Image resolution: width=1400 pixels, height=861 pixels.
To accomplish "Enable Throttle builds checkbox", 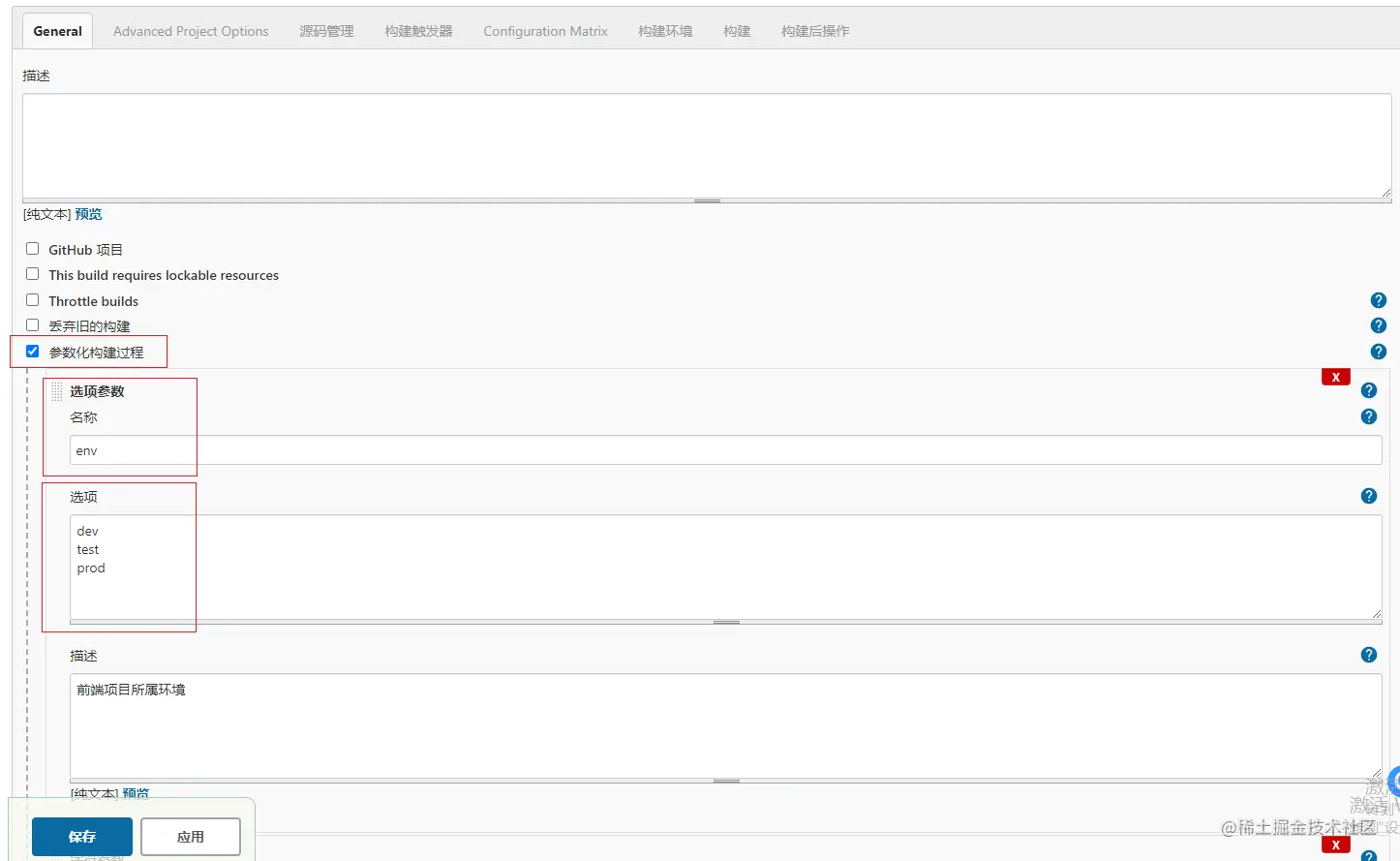I will pos(33,300).
